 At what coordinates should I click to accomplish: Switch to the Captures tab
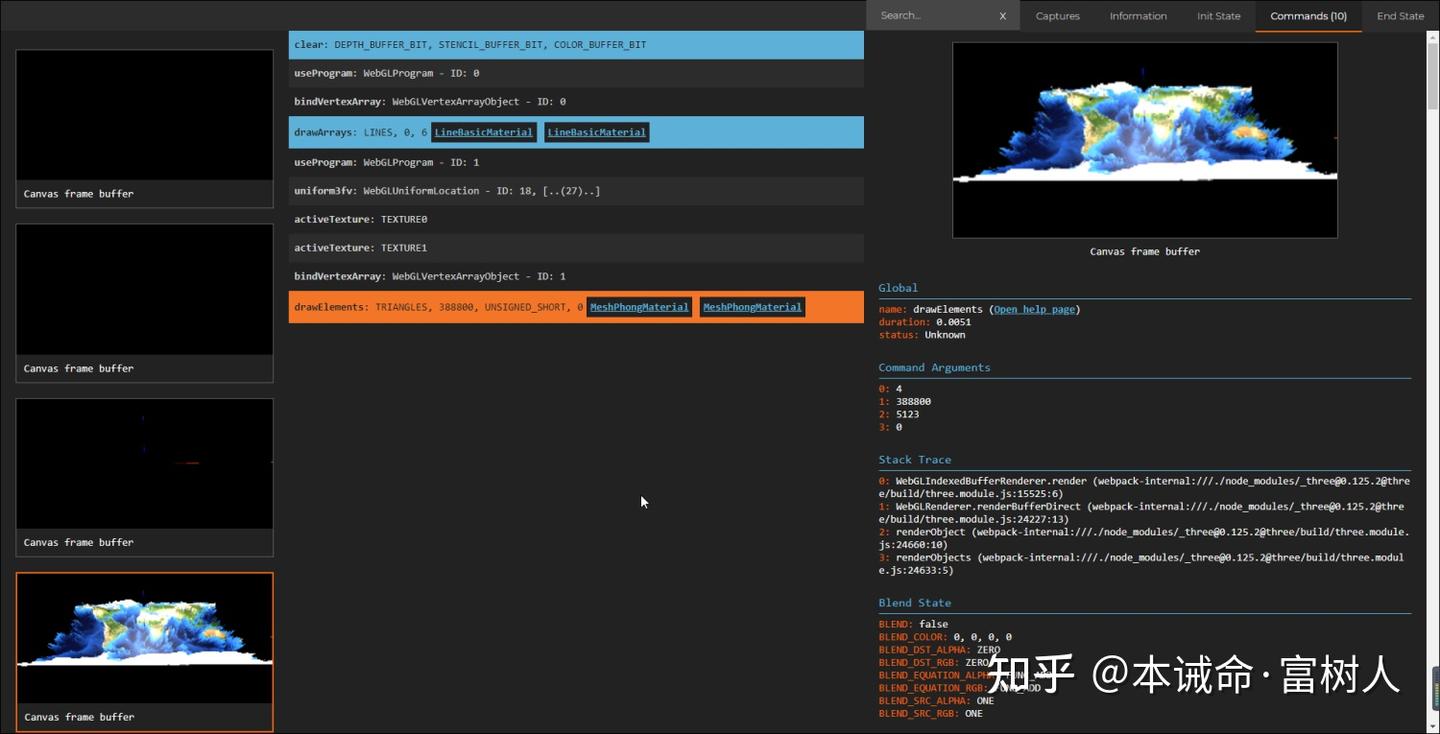coord(1057,15)
